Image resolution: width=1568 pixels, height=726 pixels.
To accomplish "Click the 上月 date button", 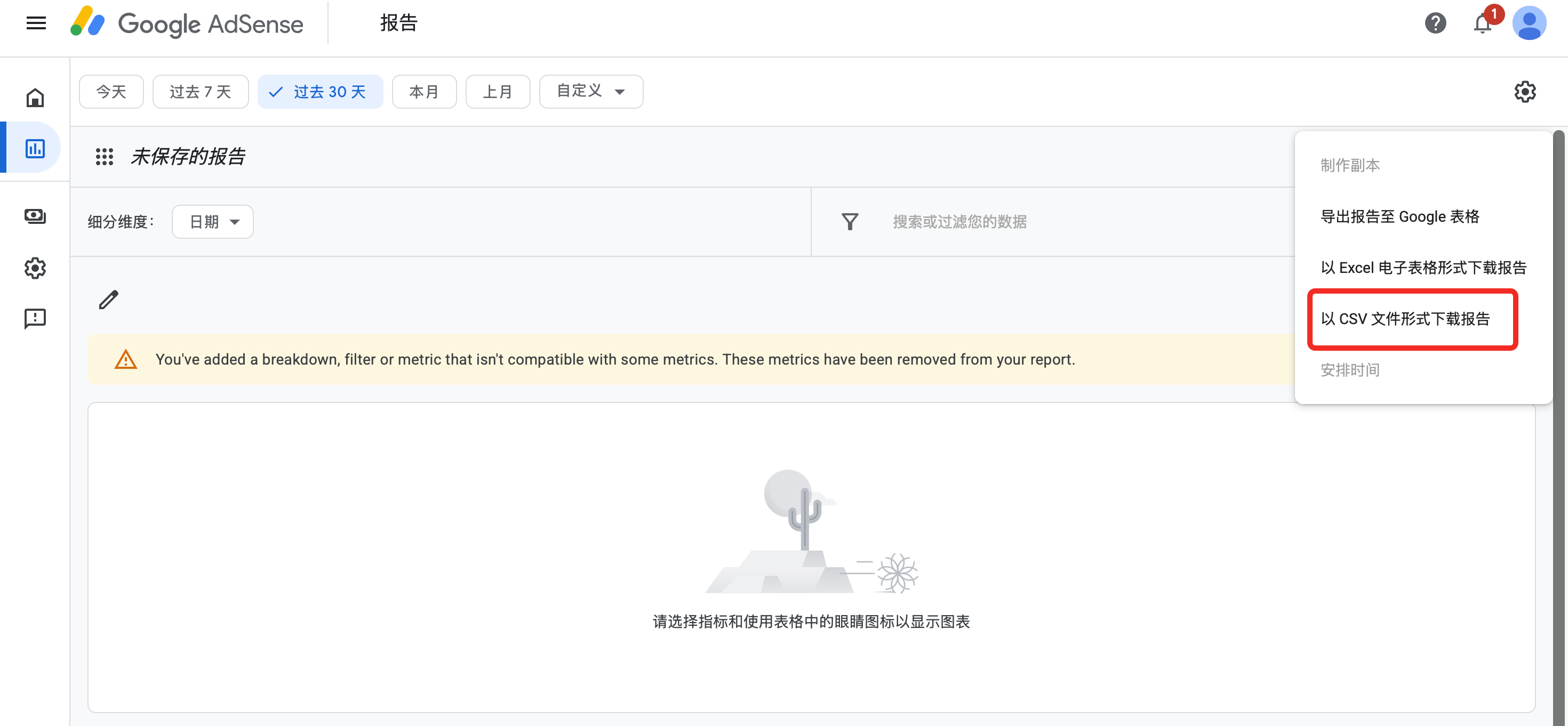I will (497, 92).
